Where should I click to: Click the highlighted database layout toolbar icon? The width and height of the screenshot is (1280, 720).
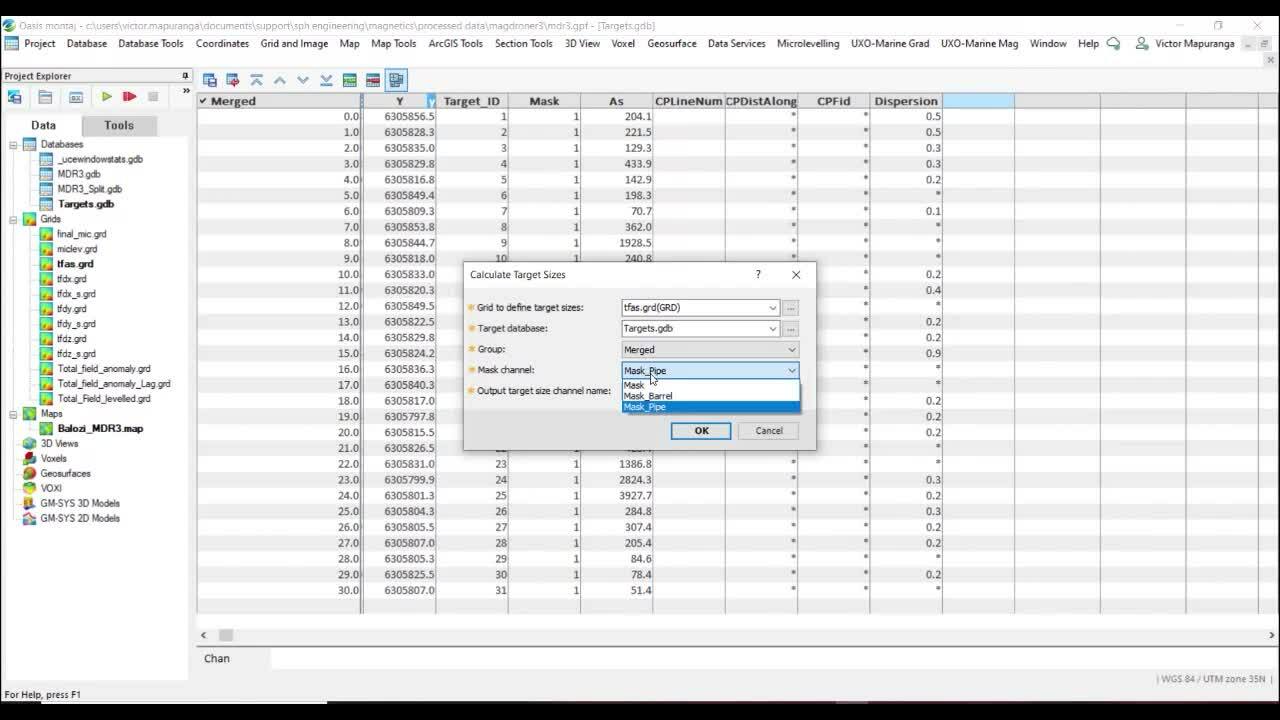coord(396,80)
